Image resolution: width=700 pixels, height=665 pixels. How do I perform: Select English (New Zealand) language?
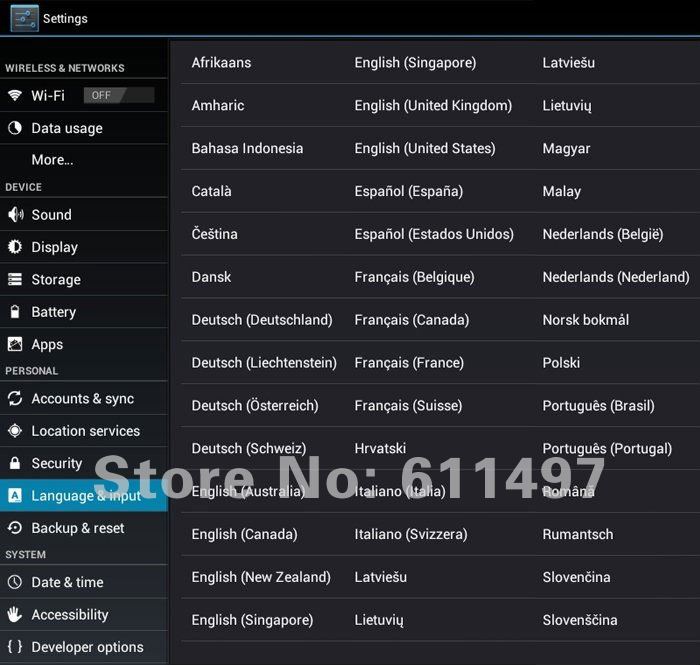261,577
